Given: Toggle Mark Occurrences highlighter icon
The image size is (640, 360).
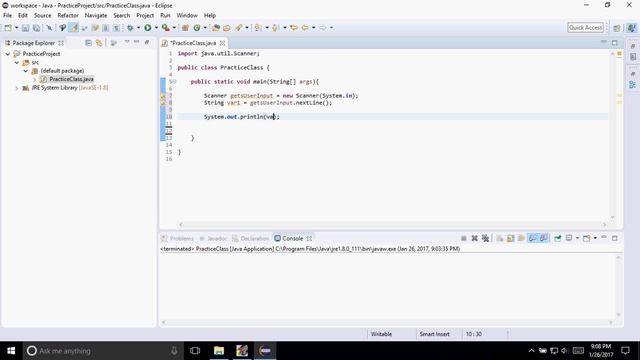Looking at the screenshot, I should tap(73, 28).
